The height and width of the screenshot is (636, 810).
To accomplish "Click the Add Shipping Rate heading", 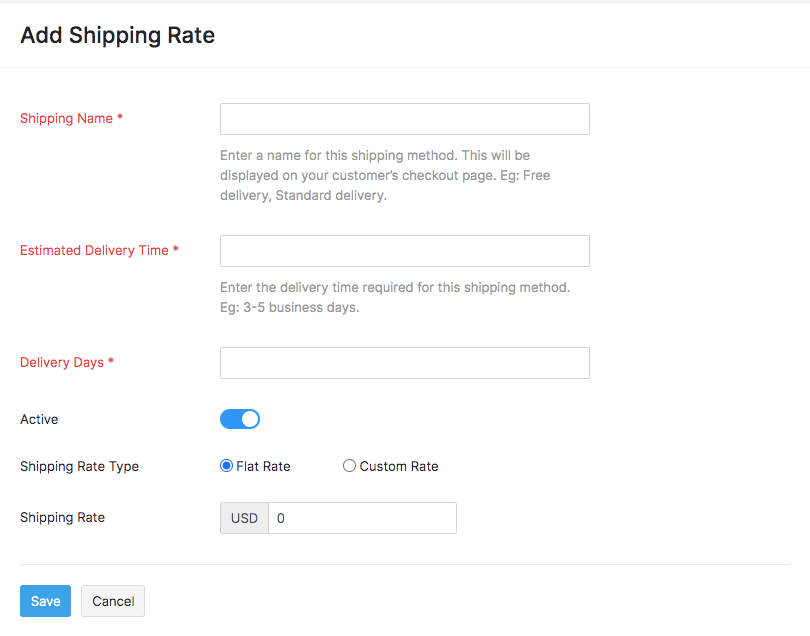I will point(117,35).
